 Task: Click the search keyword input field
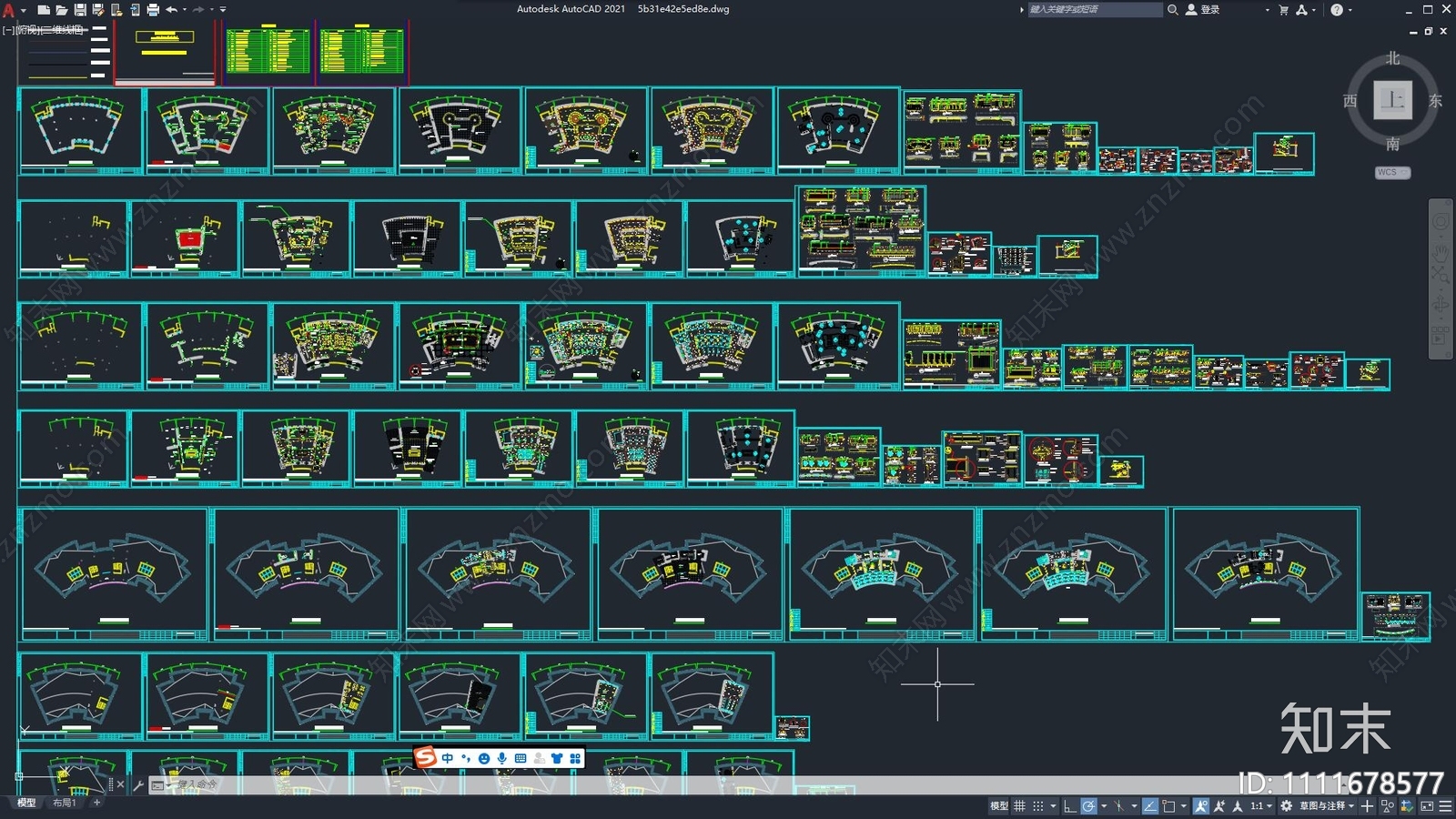(x=1096, y=9)
